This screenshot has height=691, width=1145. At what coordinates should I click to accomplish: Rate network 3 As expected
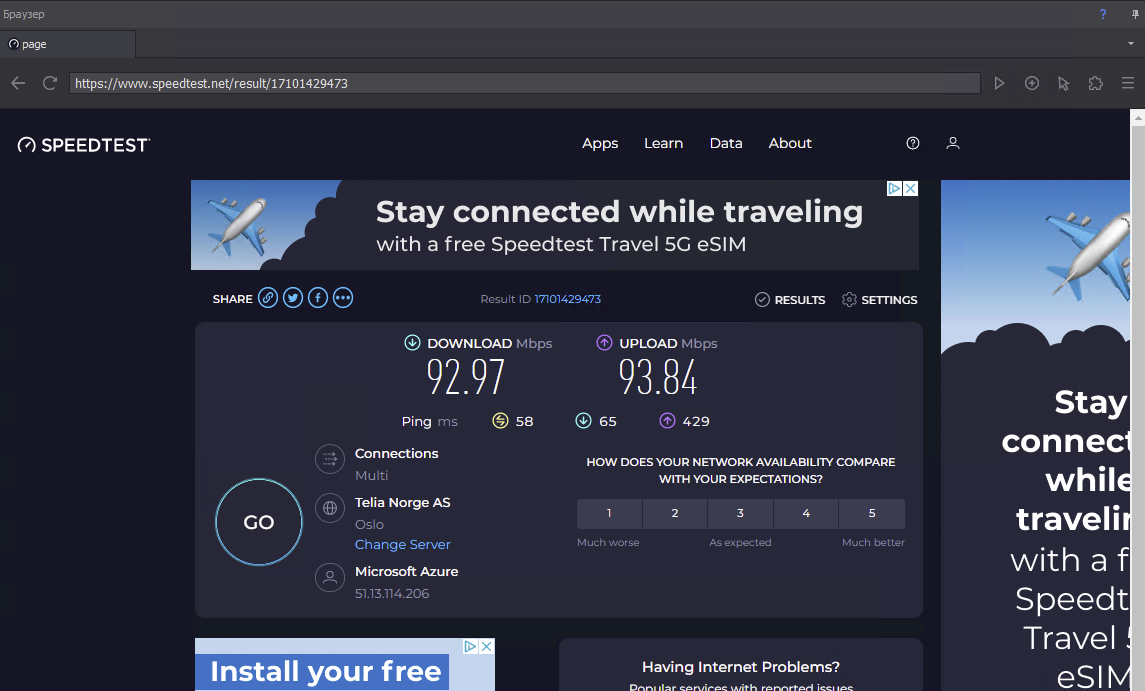pyautogui.click(x=740, y=514)
